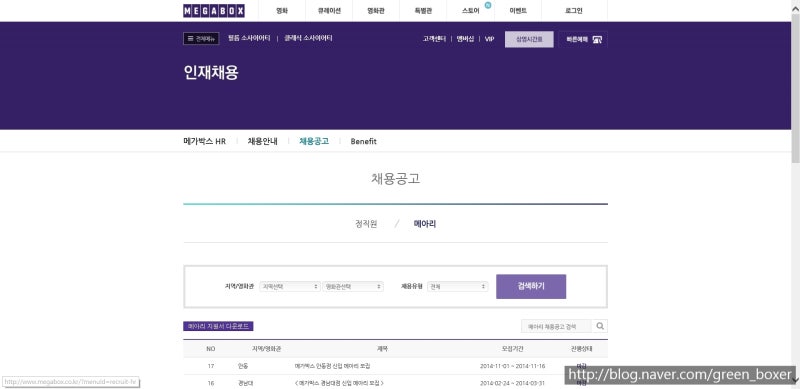Open the 영화관선택 dropdown

point(353,287)
